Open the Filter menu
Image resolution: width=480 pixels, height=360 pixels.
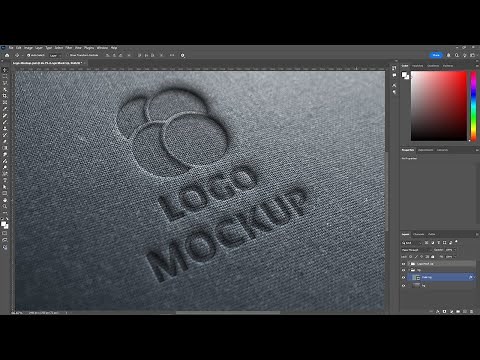(69, 48)
